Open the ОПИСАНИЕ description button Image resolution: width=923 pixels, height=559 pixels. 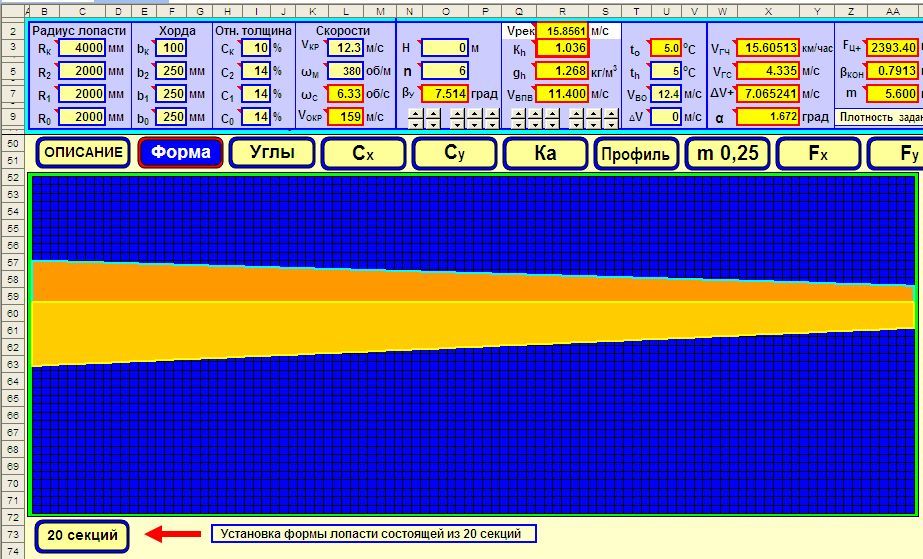click(x=84, y=153)
